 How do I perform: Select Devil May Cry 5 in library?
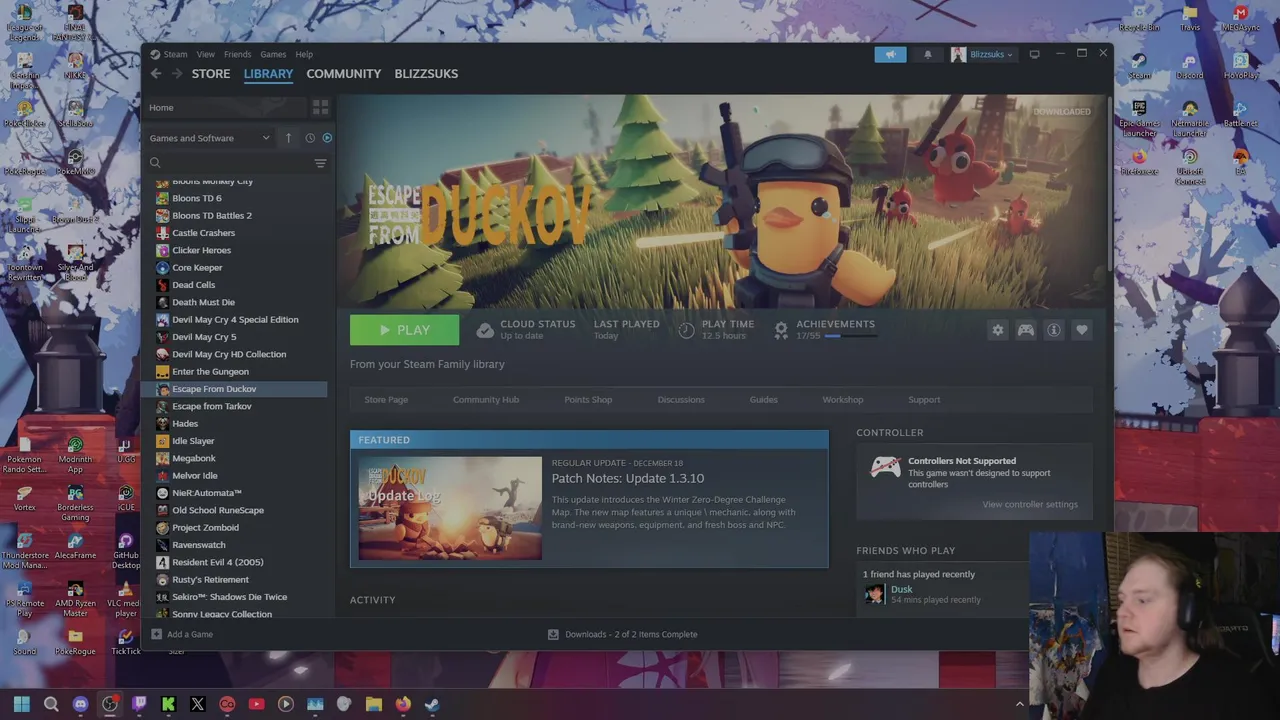tap(204, 337)
